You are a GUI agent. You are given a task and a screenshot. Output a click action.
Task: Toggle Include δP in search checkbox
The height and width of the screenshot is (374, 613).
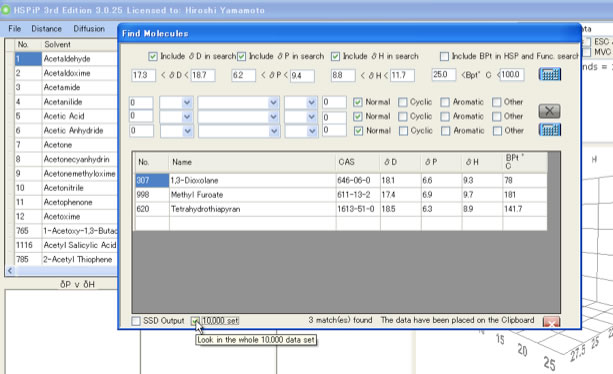tap(242, 57)
